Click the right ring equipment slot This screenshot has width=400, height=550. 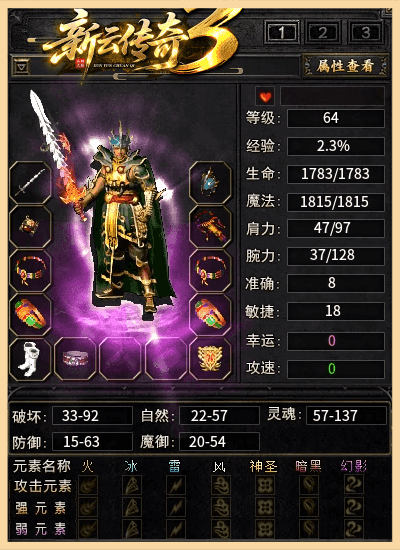pos(210,315)
